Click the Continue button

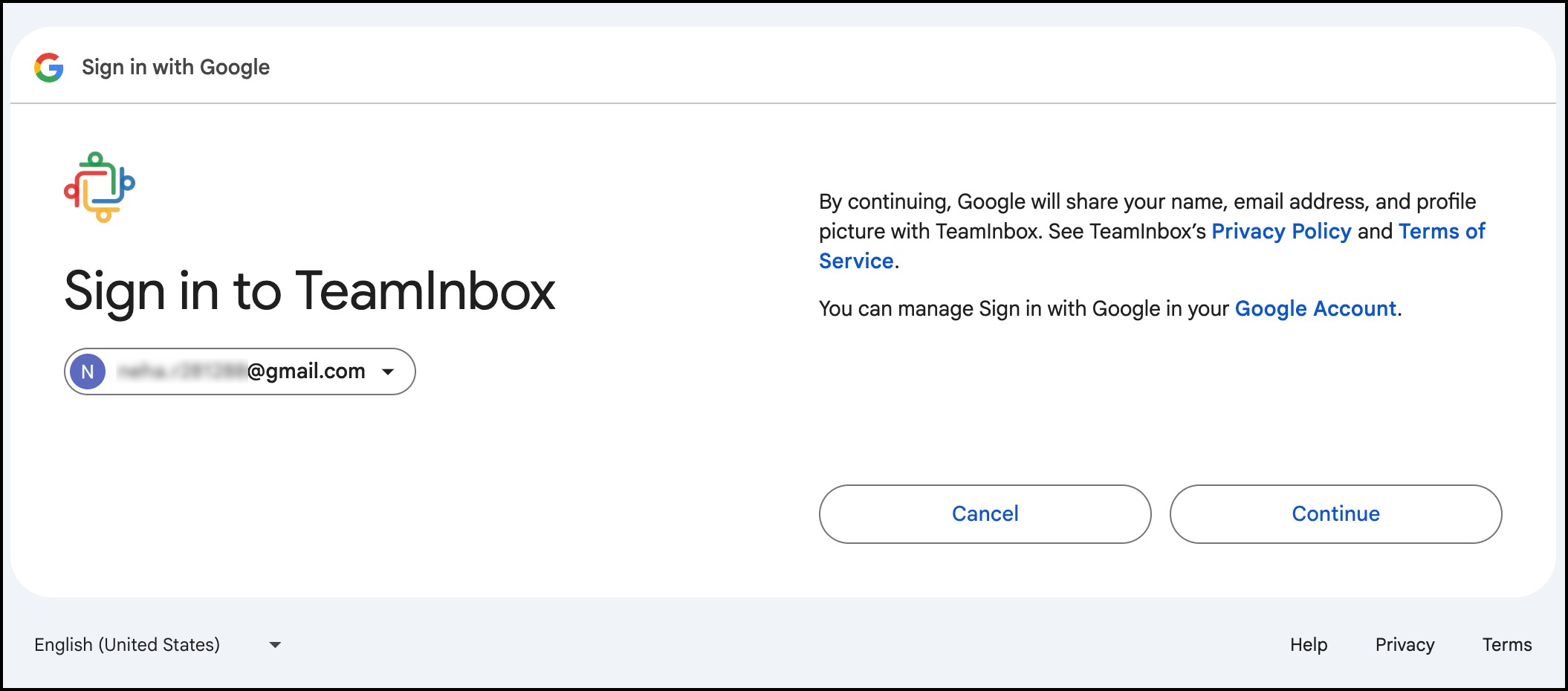[1335, 513]
